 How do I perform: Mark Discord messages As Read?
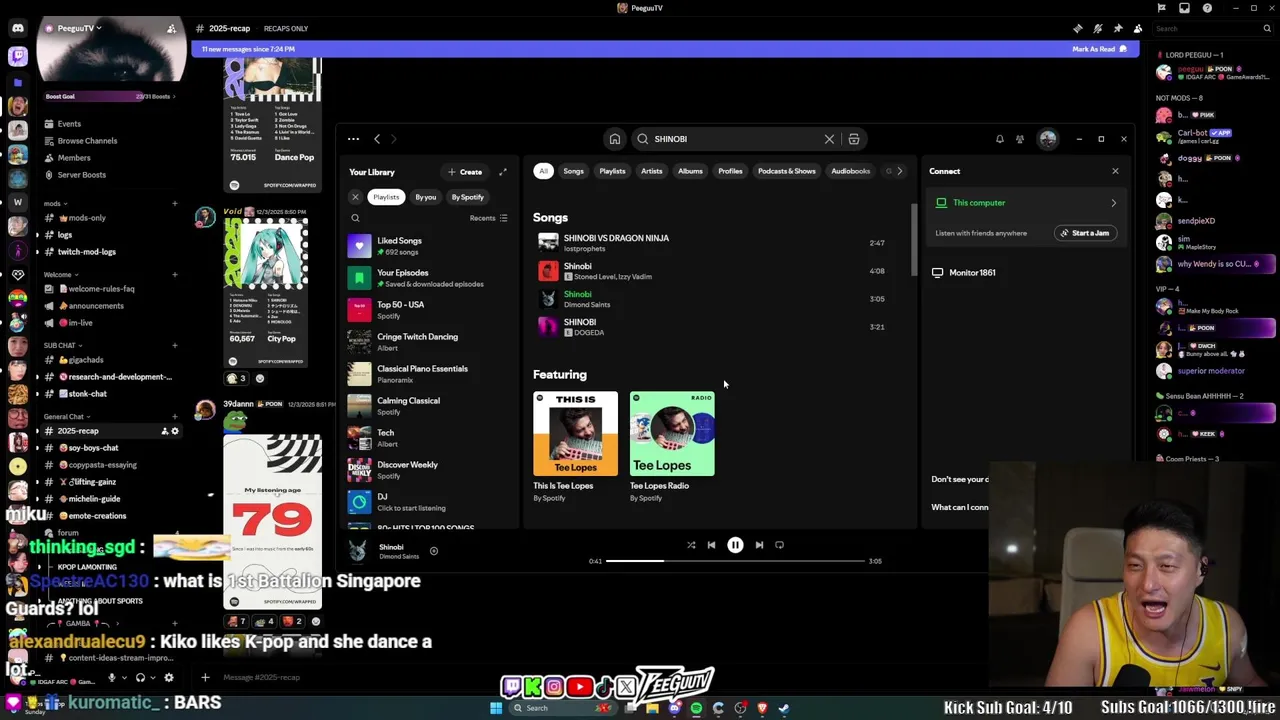(x=1099, y=49)
